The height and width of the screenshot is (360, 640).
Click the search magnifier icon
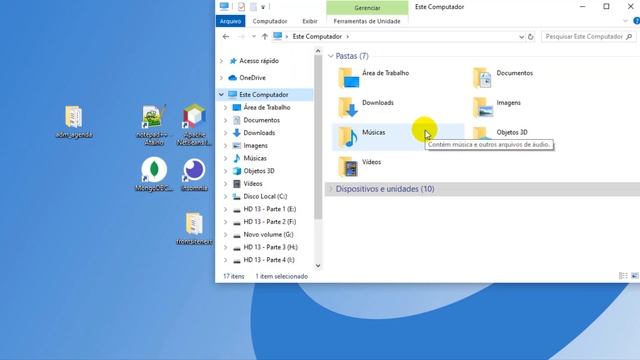click(629, 37)
